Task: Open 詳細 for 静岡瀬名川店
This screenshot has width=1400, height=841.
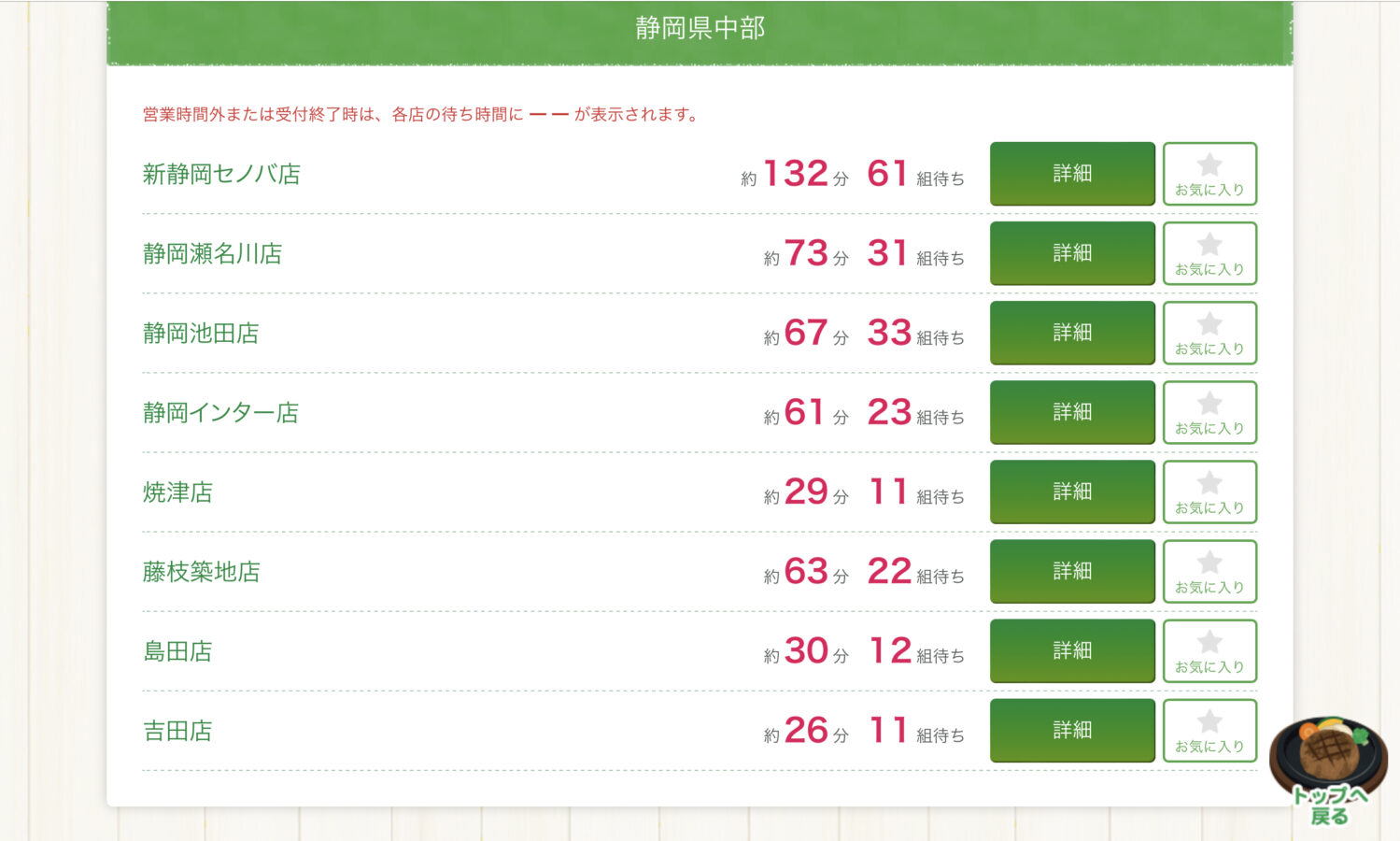Action: coord(1072,253)
